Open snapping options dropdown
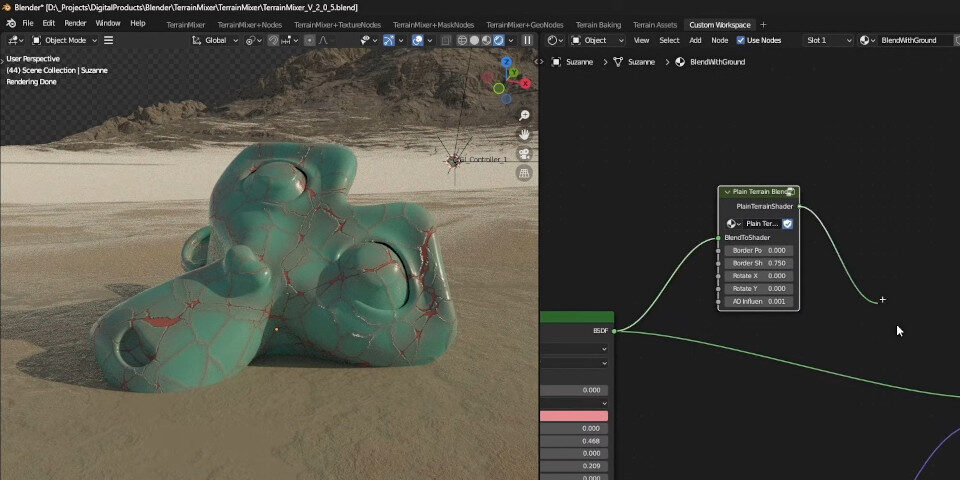 tap(288, 40)
